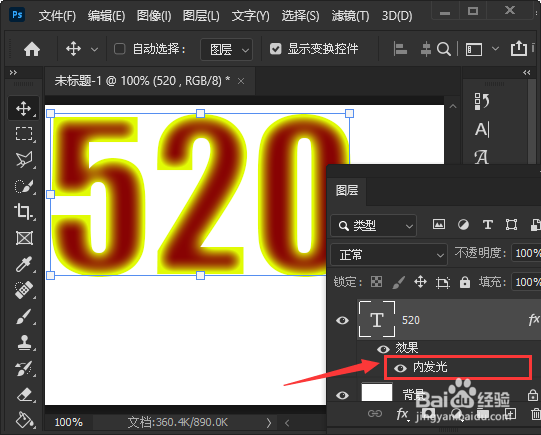Click the Move tool preset icon in options bar

tap(73, 49)
